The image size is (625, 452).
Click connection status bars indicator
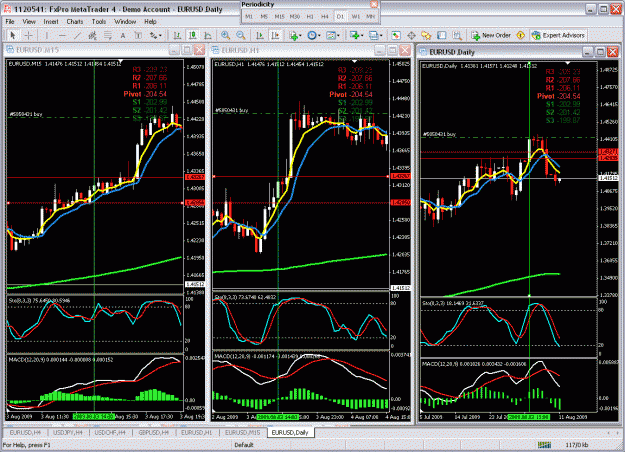(x=544, y=445)
